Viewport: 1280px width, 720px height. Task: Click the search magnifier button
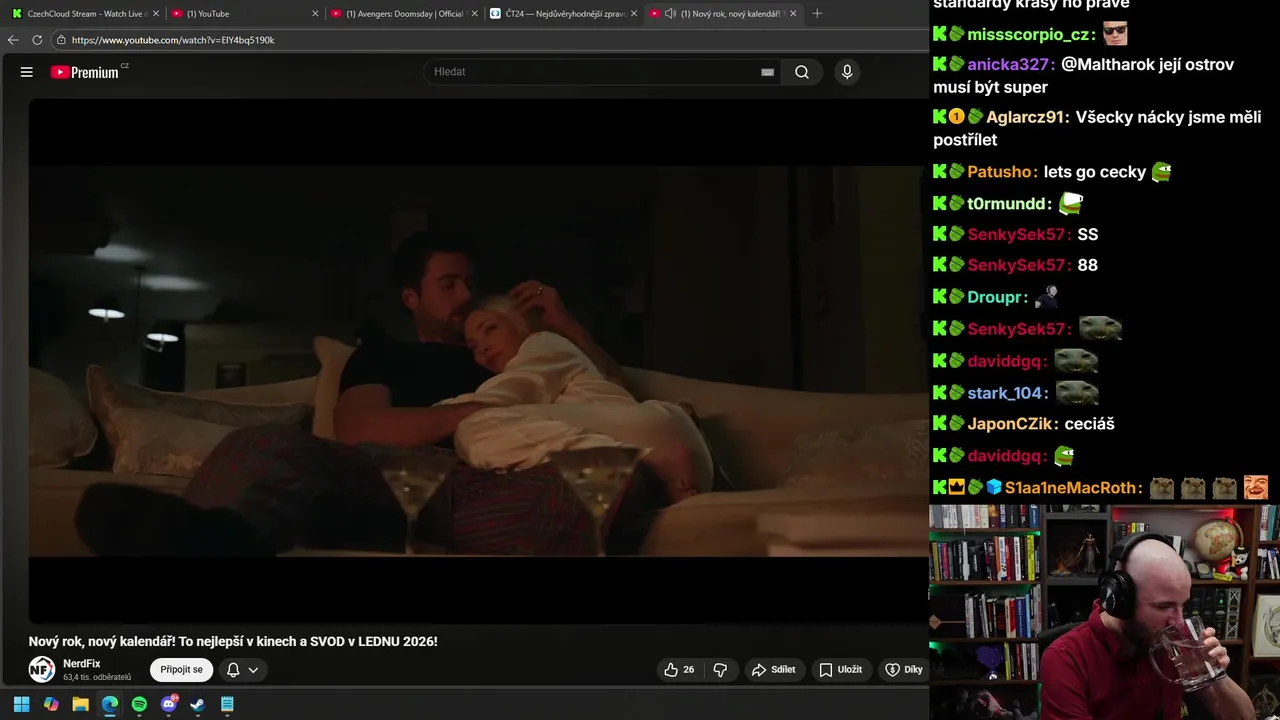pos(802,72)
